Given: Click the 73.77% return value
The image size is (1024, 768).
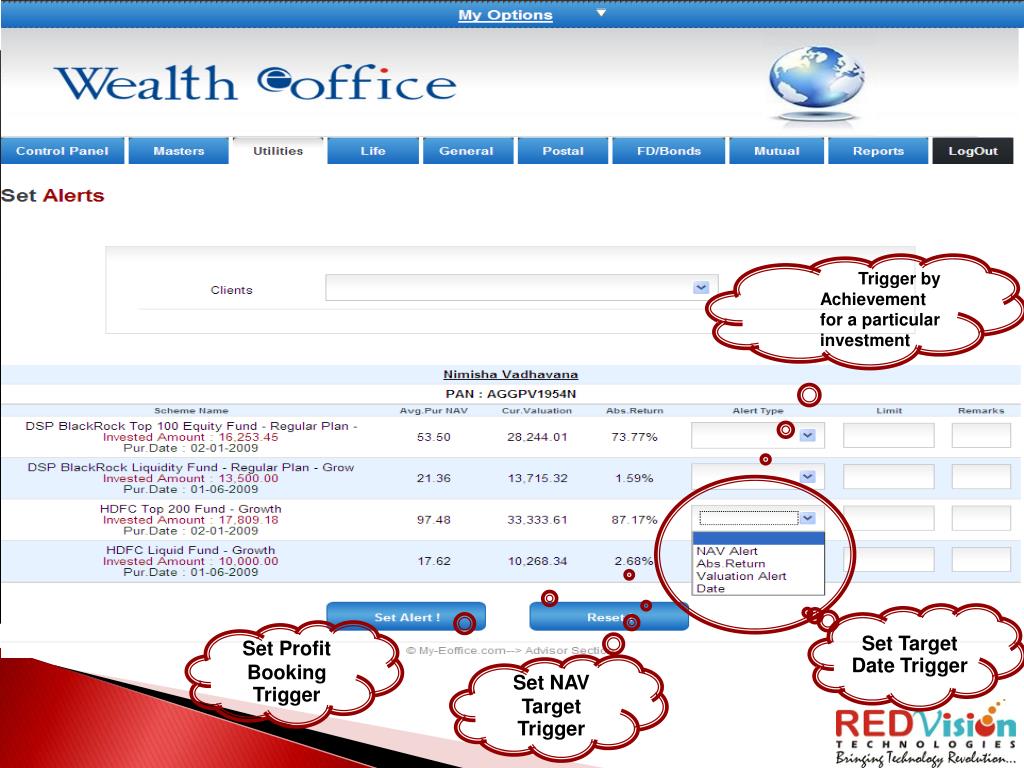Looking at the screenshot, I should (x=634, y=437).
